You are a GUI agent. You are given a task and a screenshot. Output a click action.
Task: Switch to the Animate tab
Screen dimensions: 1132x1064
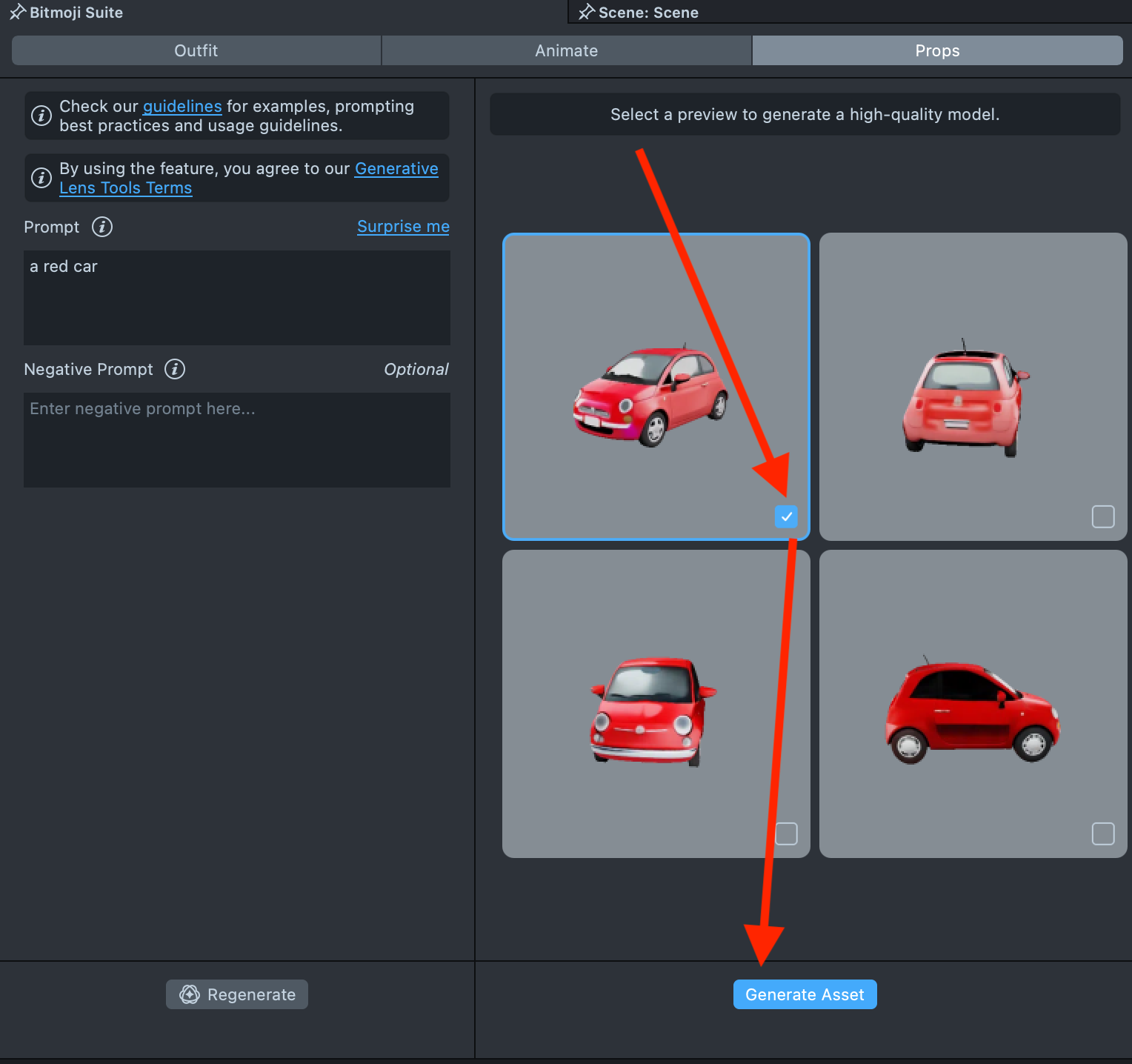[567, 50]
